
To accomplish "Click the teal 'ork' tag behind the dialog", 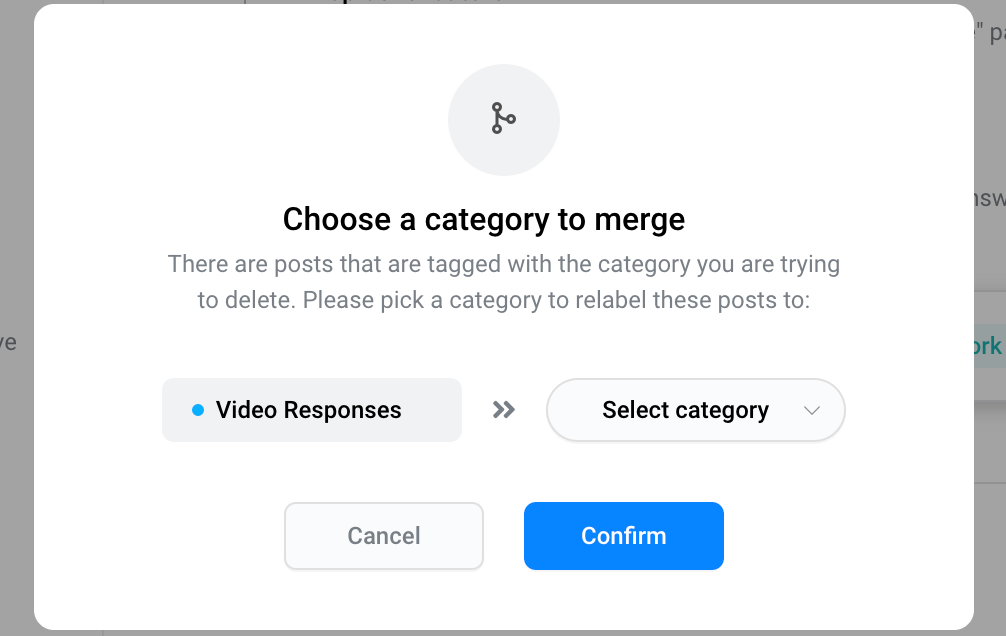I will [988, 346].
